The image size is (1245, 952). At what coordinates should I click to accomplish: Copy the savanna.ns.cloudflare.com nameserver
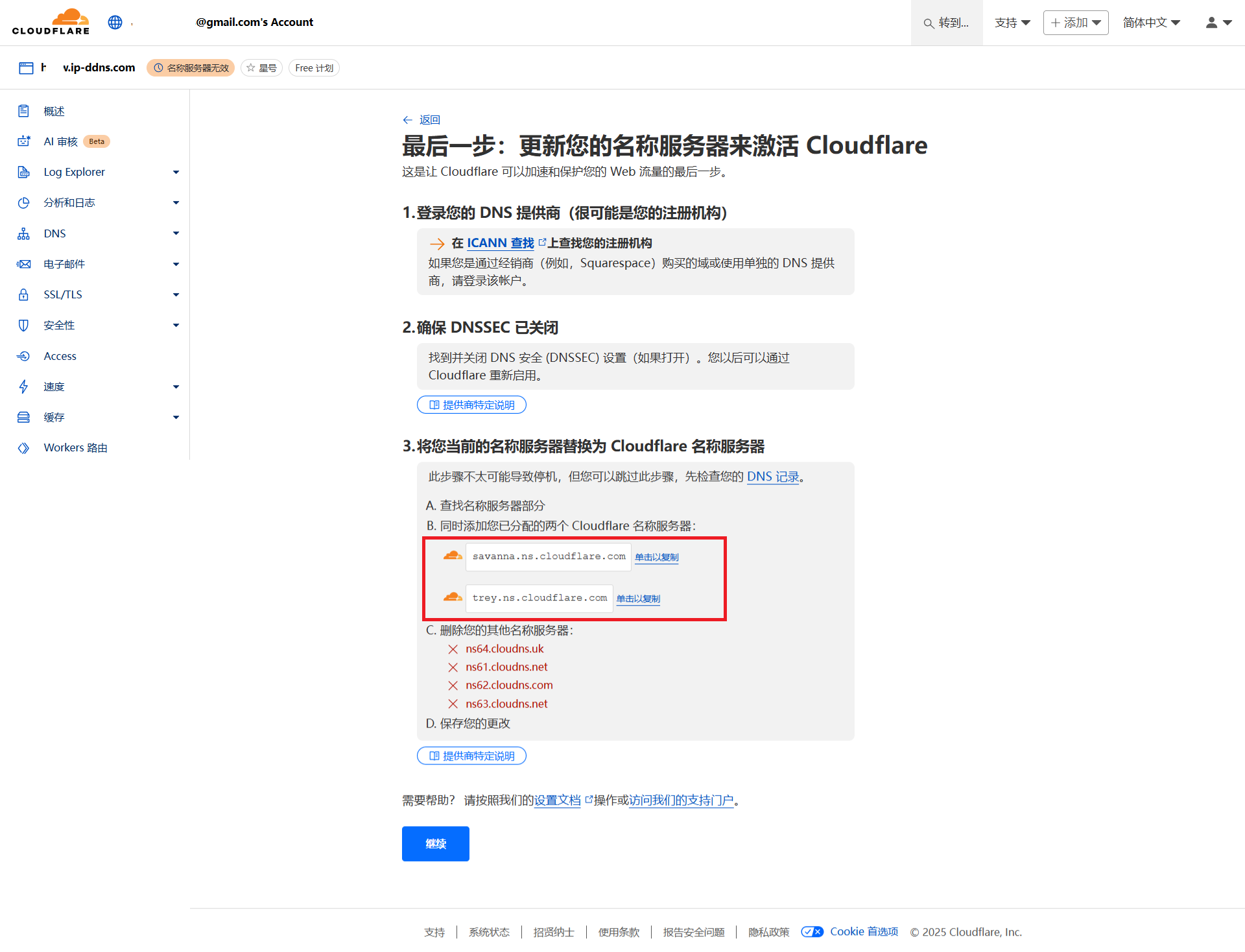656,557
